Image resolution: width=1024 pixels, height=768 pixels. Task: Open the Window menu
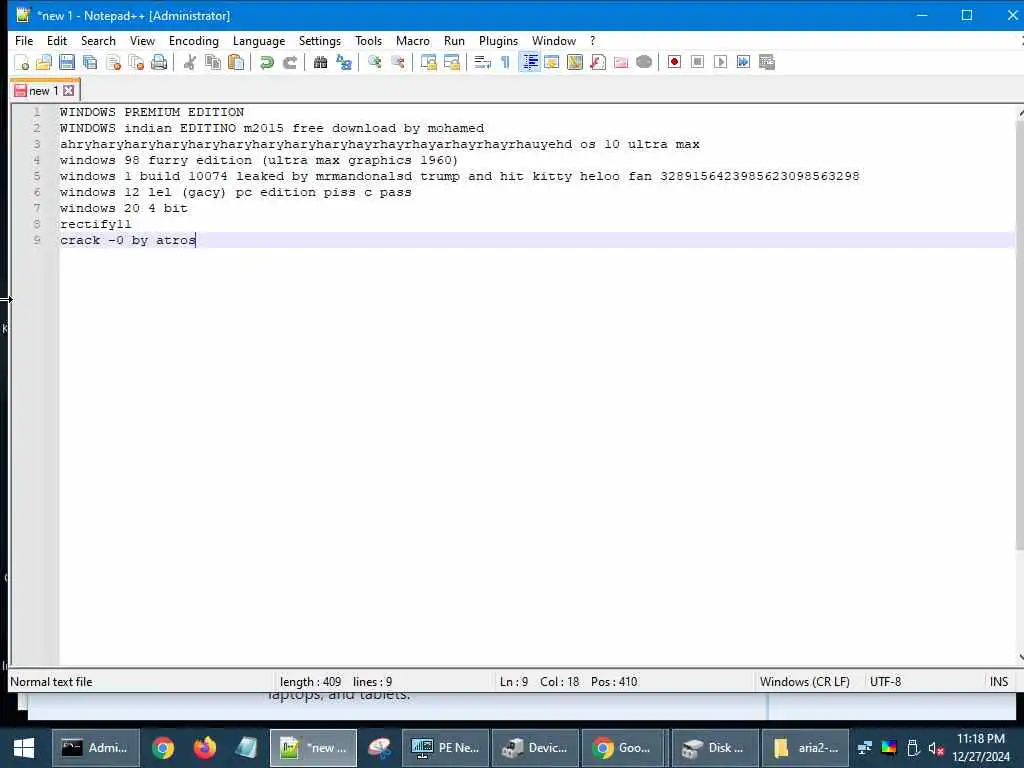[x=554, y=40]
